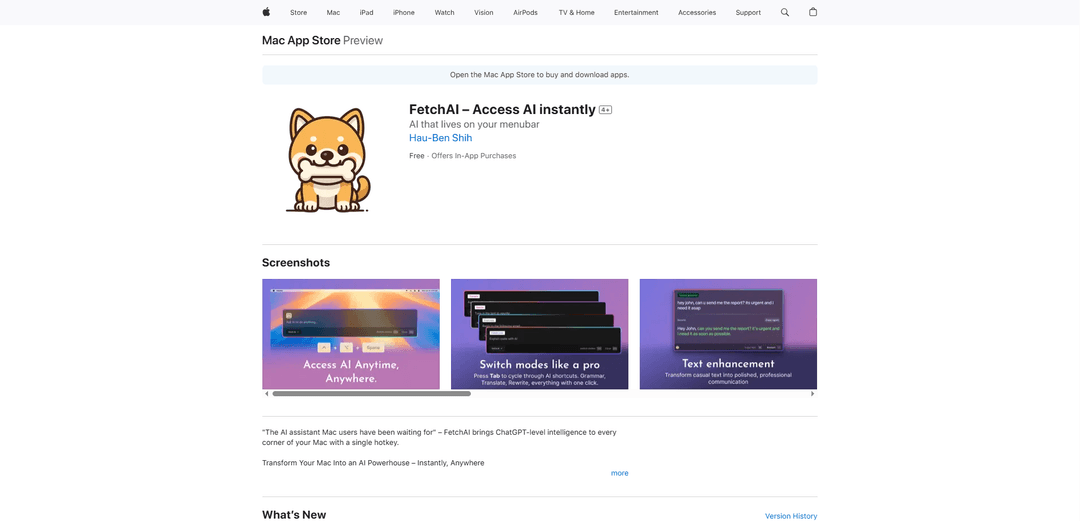This screenshot has height=521, width=1080.
Task: Open the TV & Home menu
Action: (x=577, y=12)
